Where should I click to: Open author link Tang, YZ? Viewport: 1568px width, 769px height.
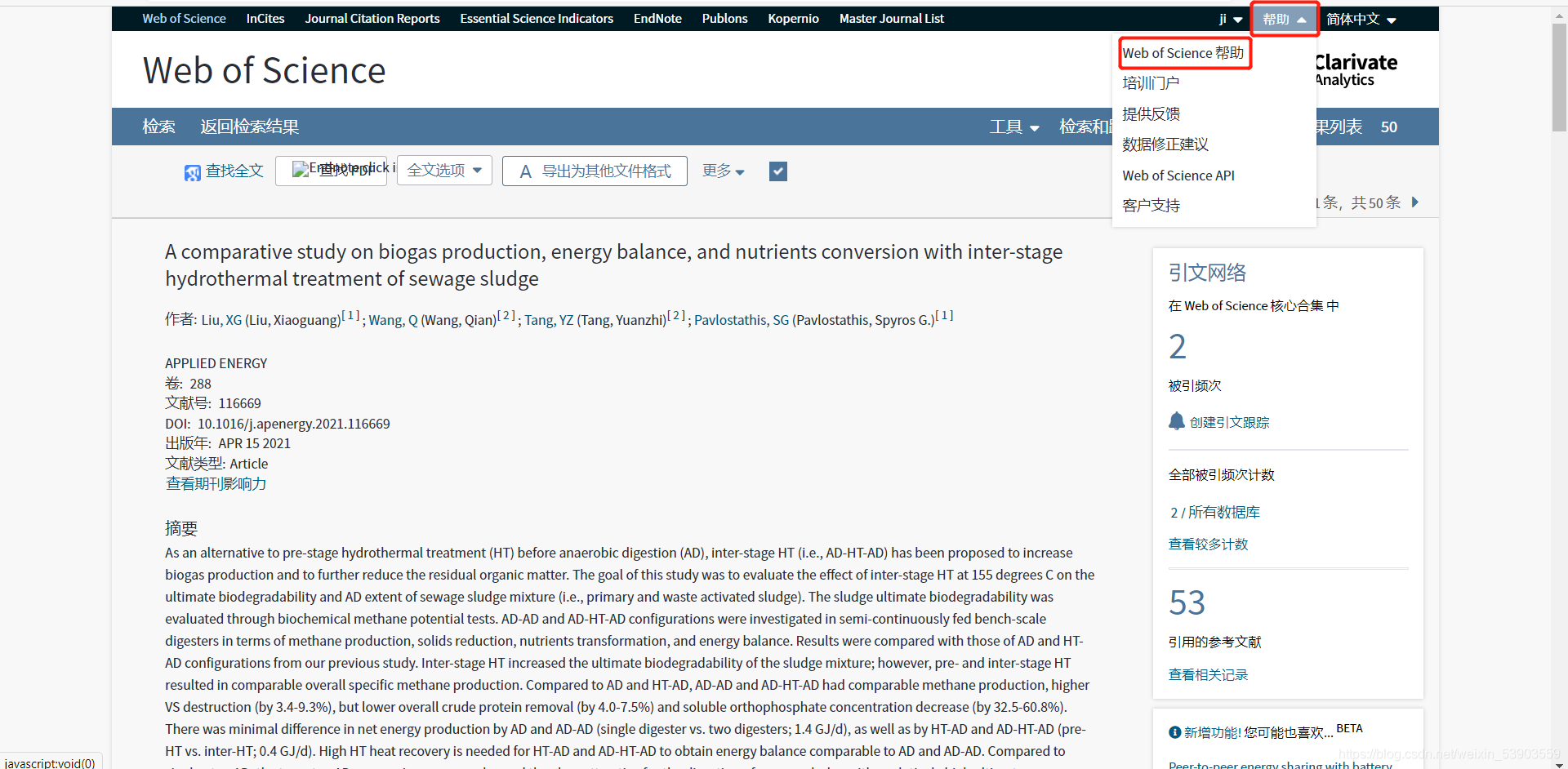(x=549, y=320)
